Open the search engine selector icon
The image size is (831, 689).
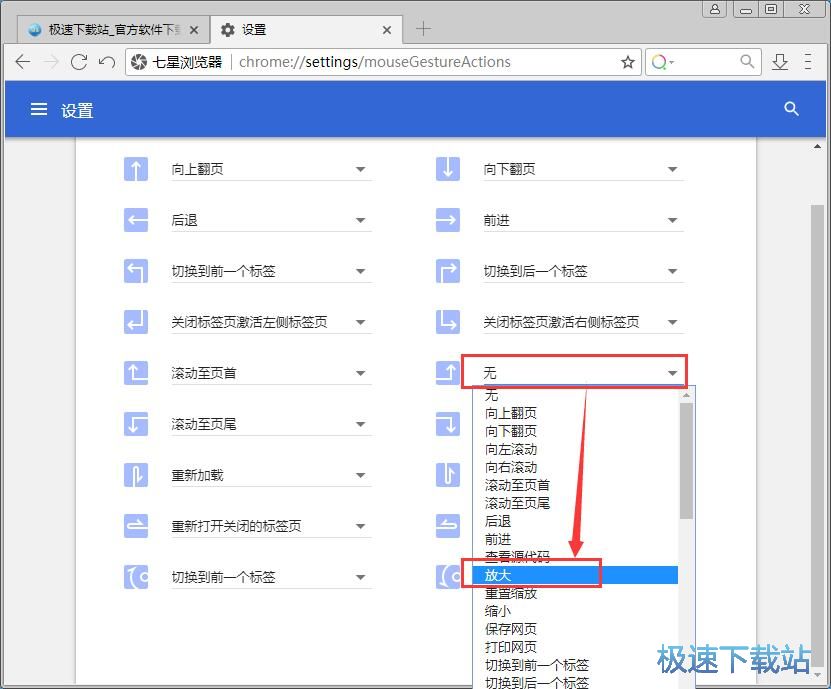click(x=662, y=62)
